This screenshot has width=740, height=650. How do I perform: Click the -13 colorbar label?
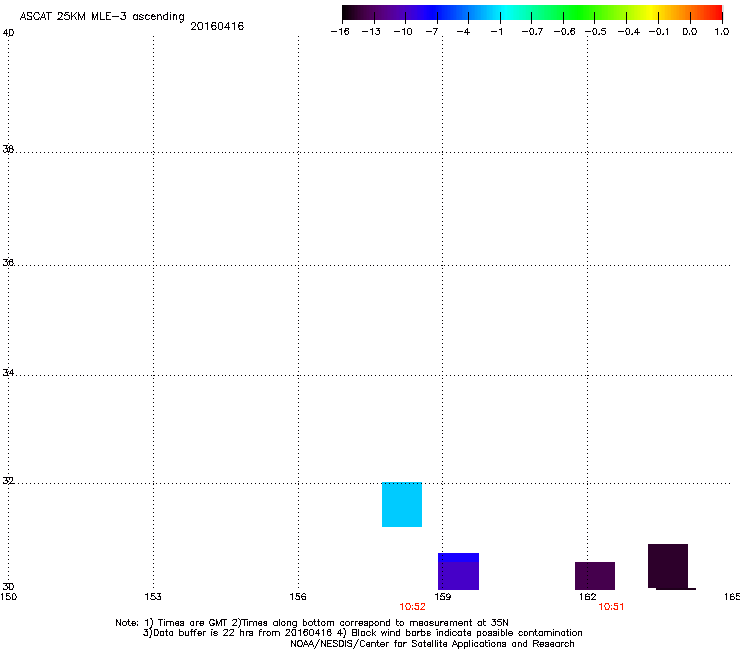pos(371,32)
